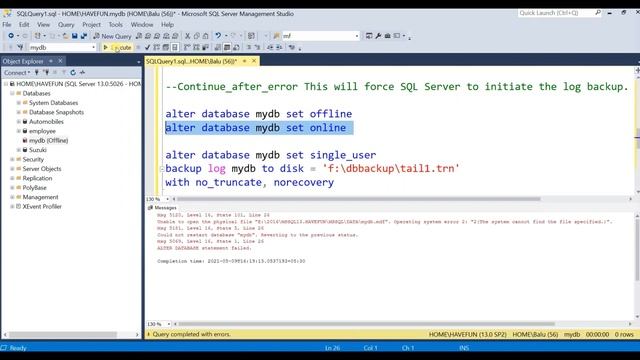This screenshot has height=360, width=640.
Task: Click the Object Explorer horizontal scrollbar
Action: point(63,334)
